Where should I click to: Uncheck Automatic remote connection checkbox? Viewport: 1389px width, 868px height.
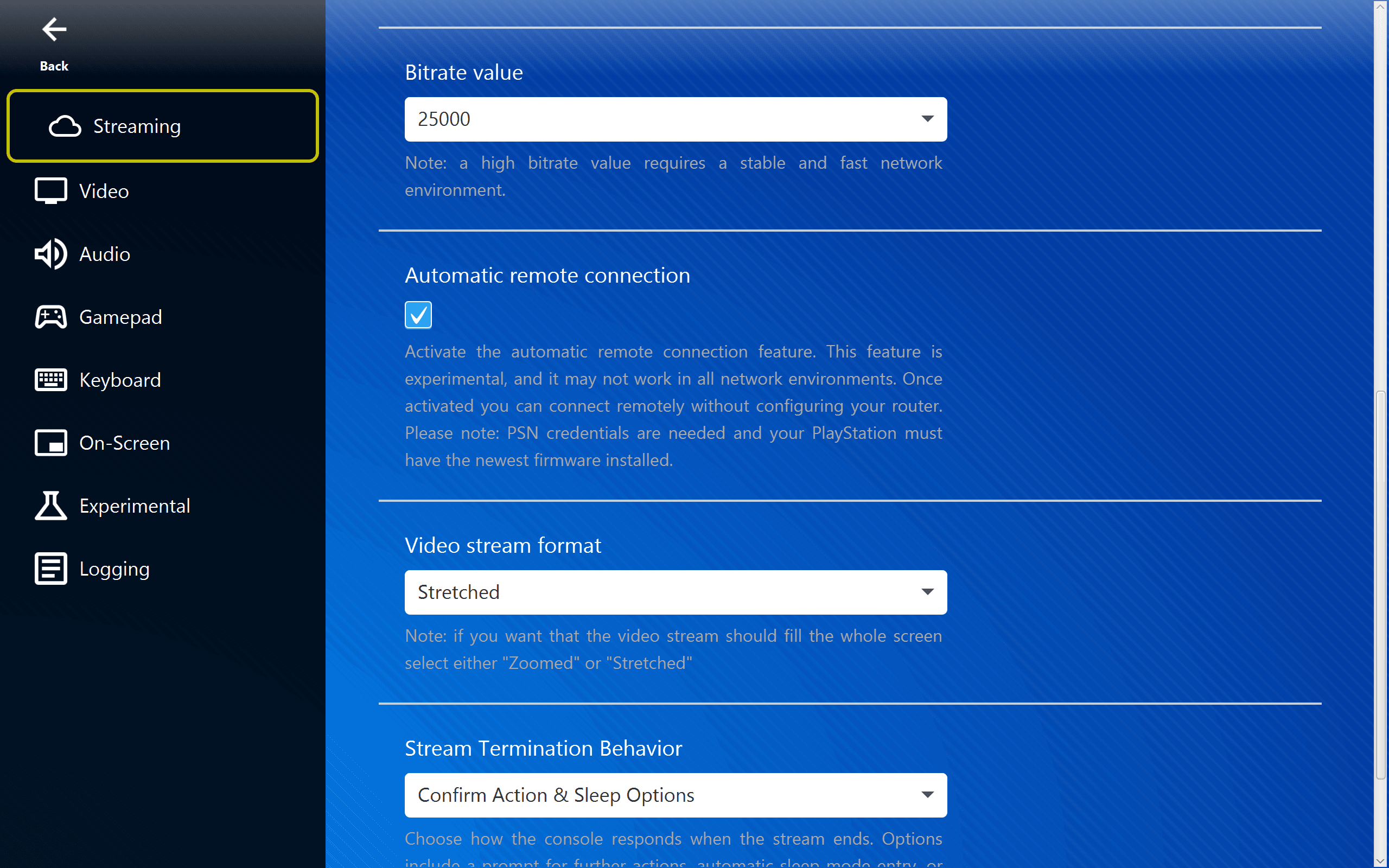(x=418, y=315)
